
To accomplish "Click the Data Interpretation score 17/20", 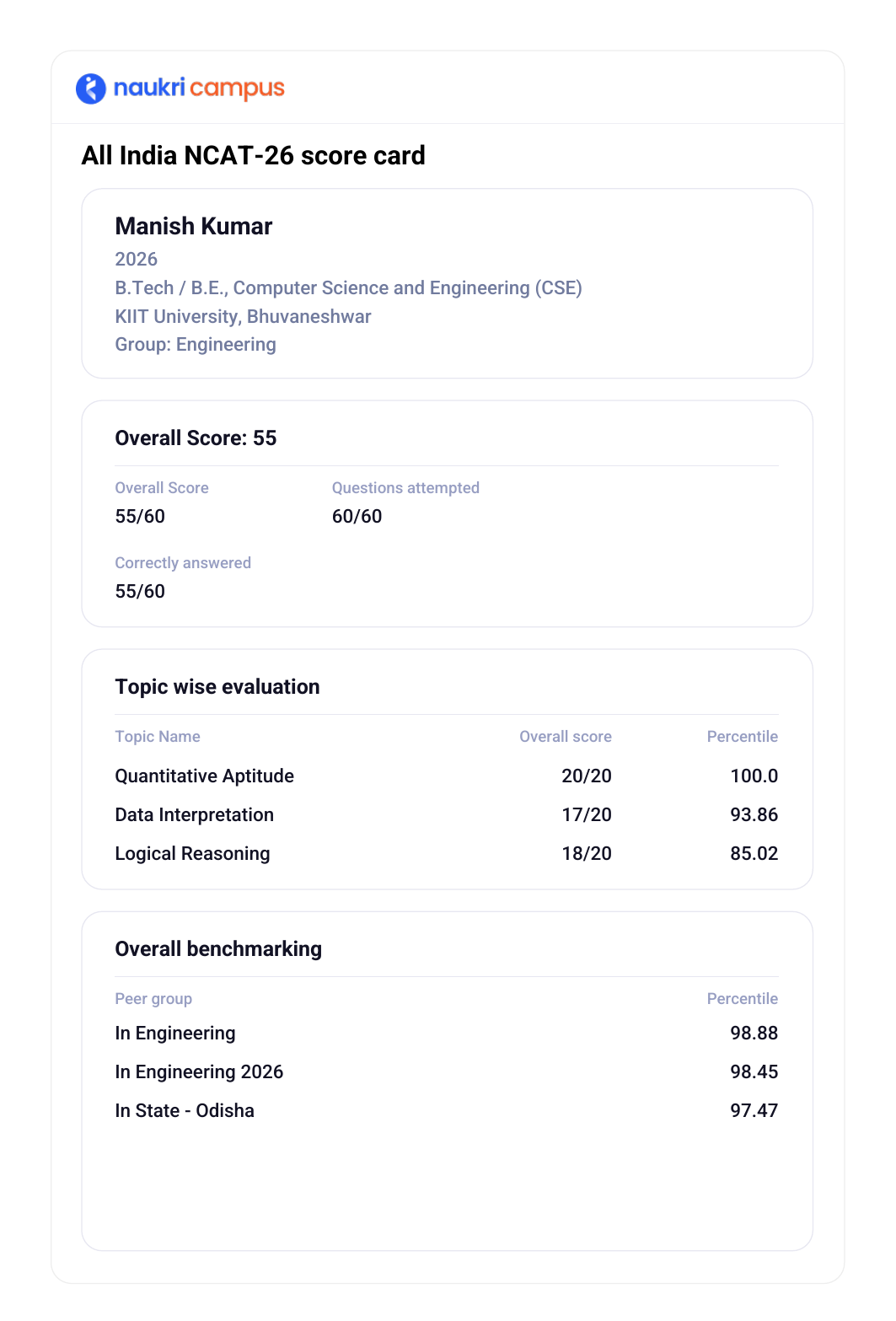I will coord(587,814).
